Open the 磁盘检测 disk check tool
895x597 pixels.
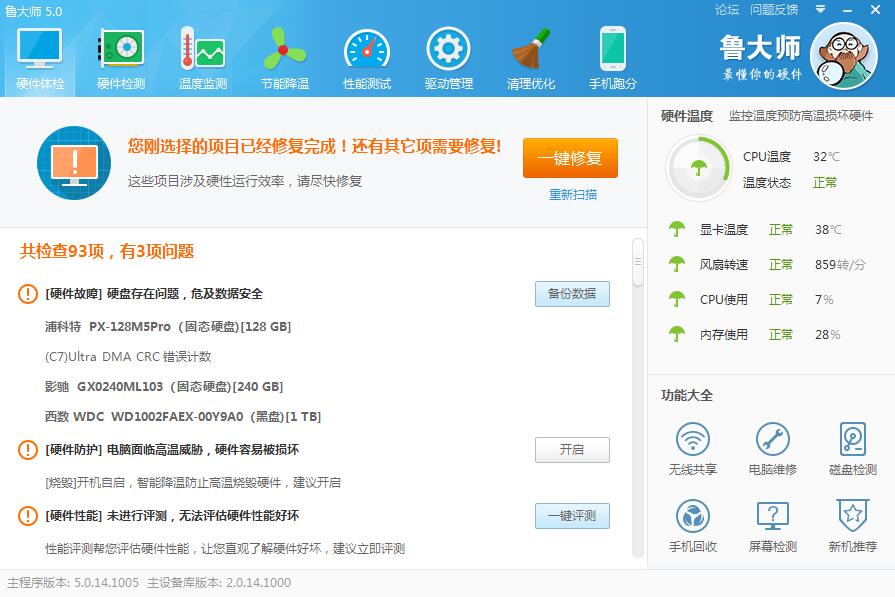click(852, 448)
